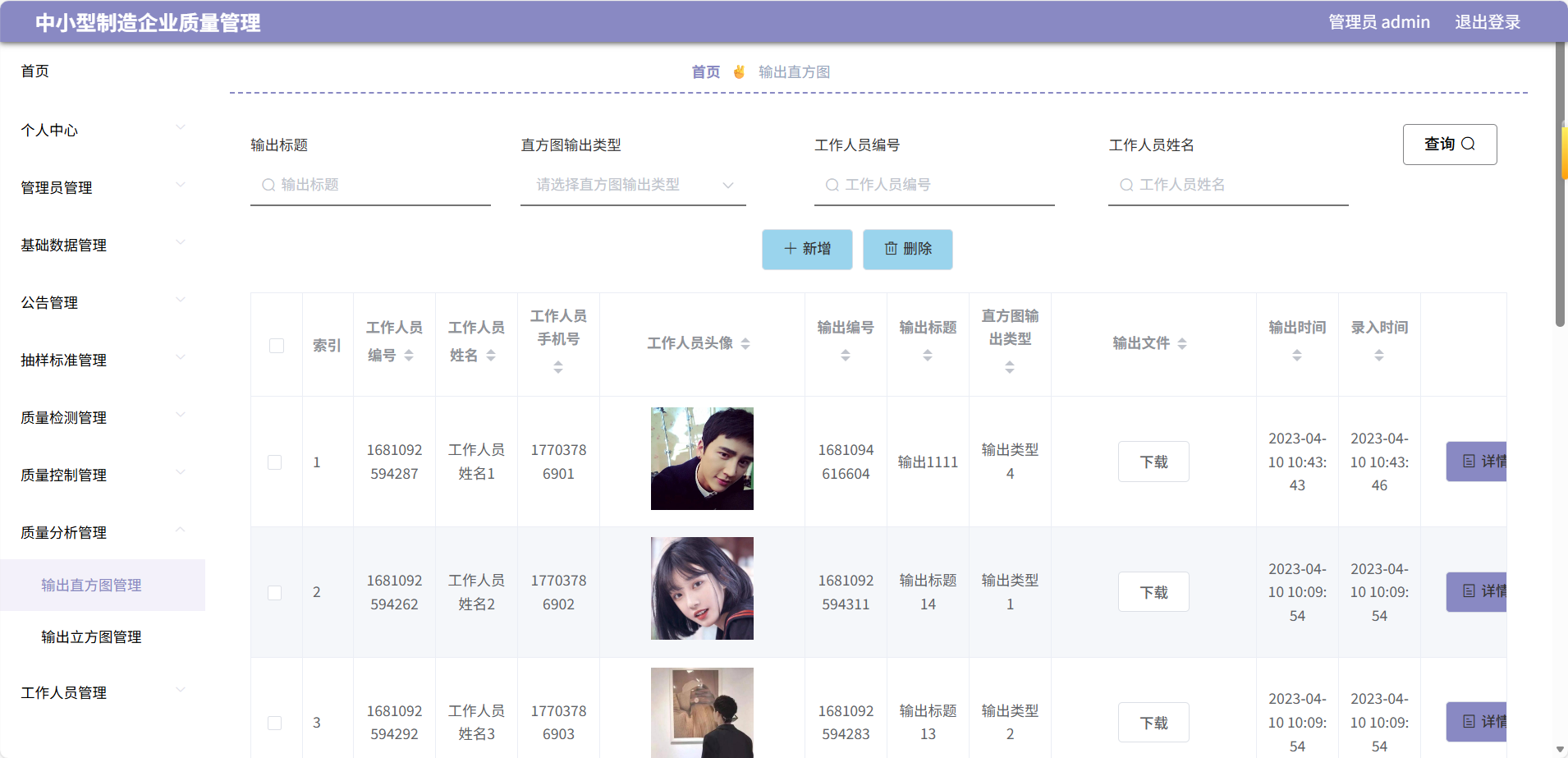
Task: Tick the select-all checkbox in table header
Action: click(277, 346)
